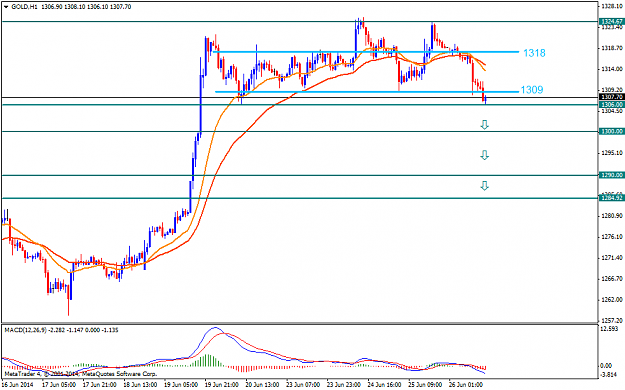
Task: Click the 16 Jun 2014 date label
Action: coord(18,385)
